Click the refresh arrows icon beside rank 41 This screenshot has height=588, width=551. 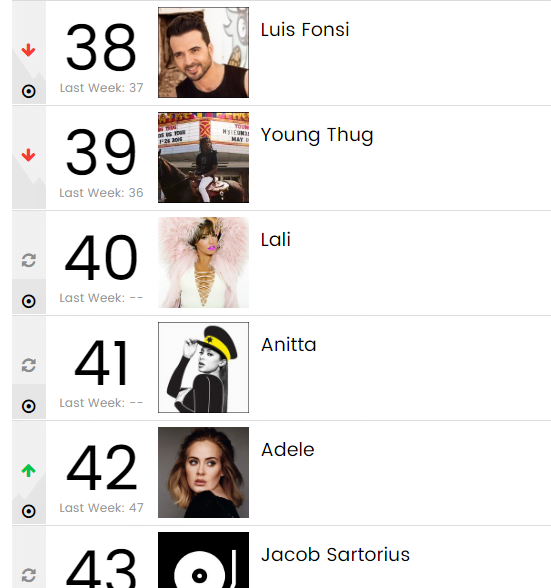(29, 365)
